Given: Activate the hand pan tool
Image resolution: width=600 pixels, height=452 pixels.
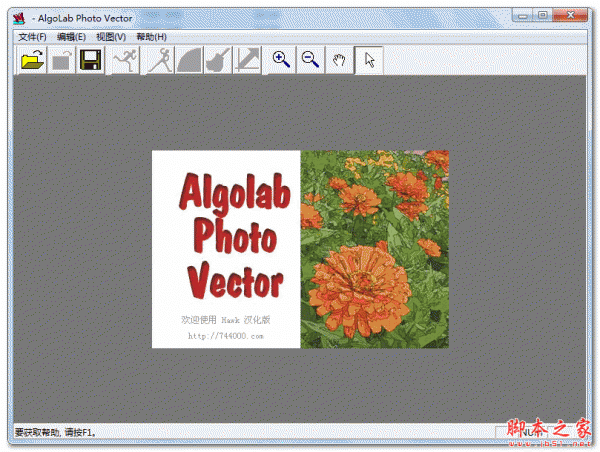Looking at the screenshot, I should click(340, 60).
